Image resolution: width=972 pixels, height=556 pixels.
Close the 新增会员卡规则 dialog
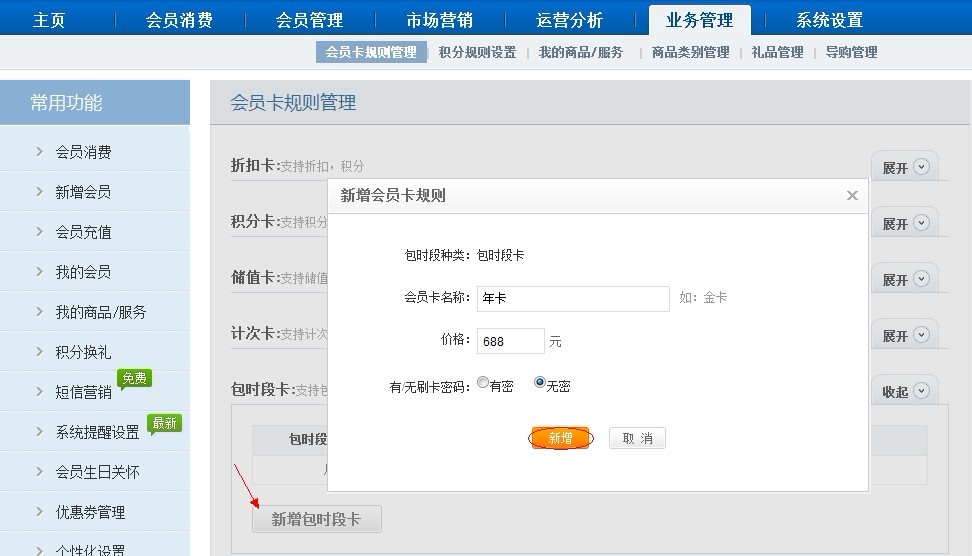[852, 196]
